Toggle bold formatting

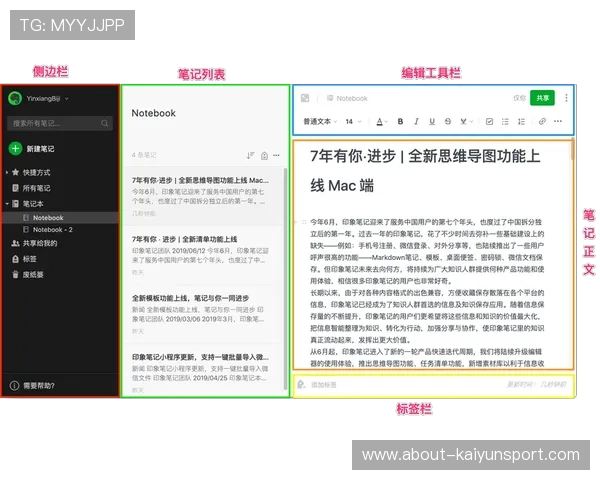point(400,122)
